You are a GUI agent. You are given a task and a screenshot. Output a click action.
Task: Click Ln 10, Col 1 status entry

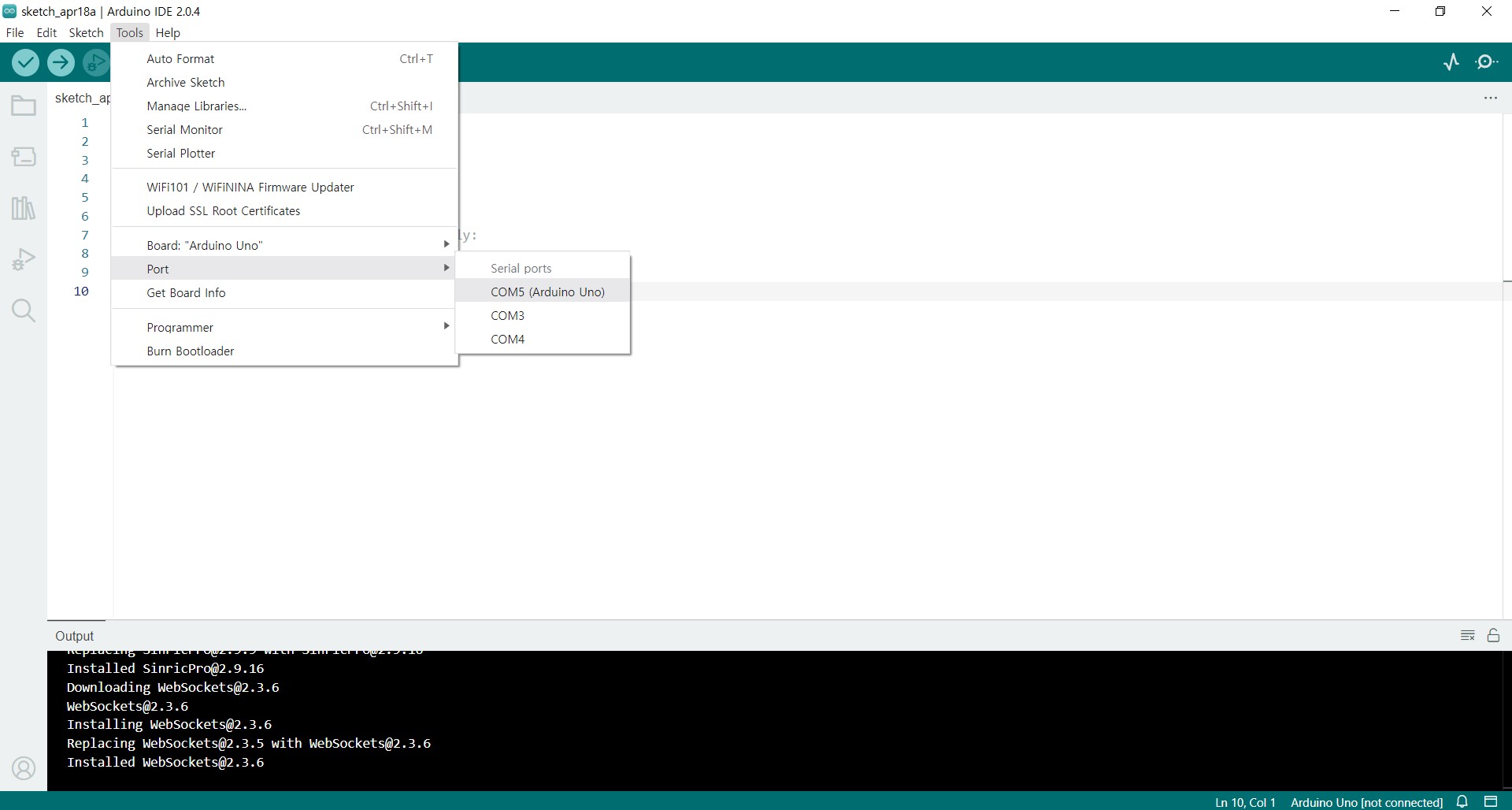click(1244, 802)
